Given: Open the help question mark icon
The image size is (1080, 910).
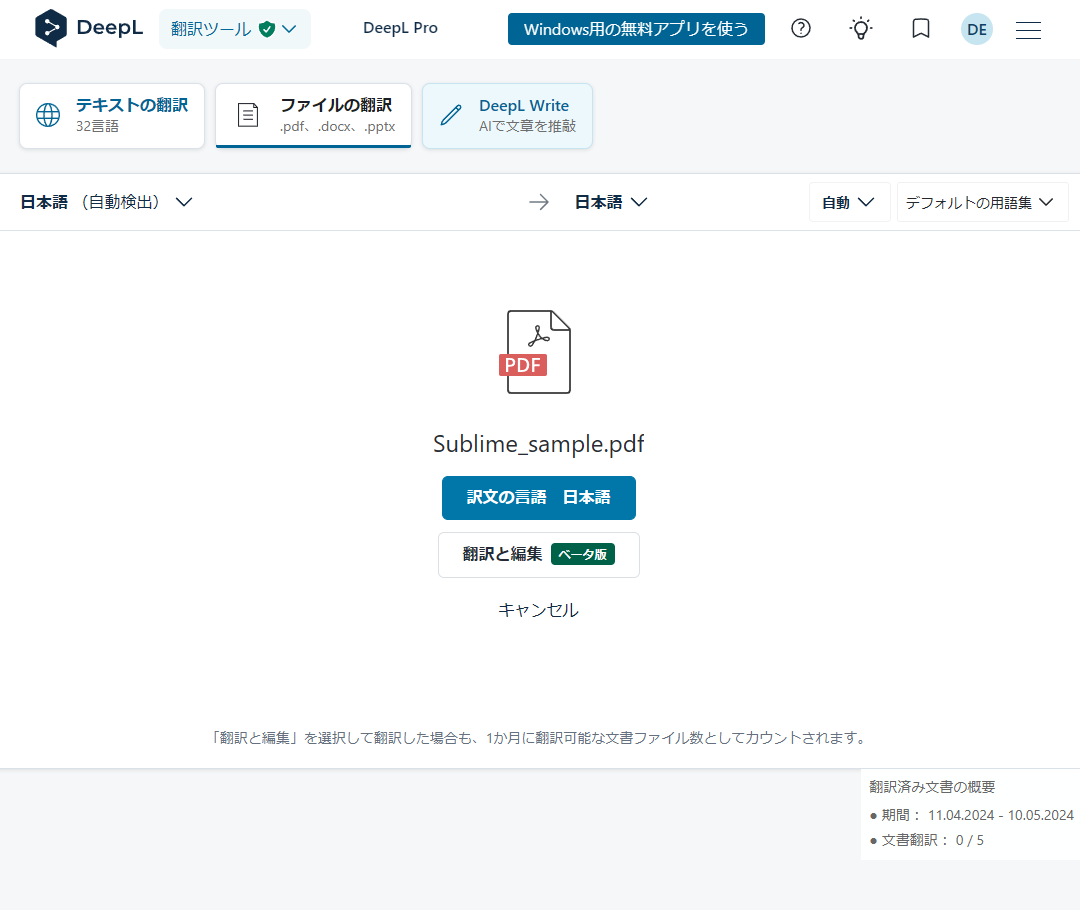Looking at the screenshot, I should click(x=800, y=29).
